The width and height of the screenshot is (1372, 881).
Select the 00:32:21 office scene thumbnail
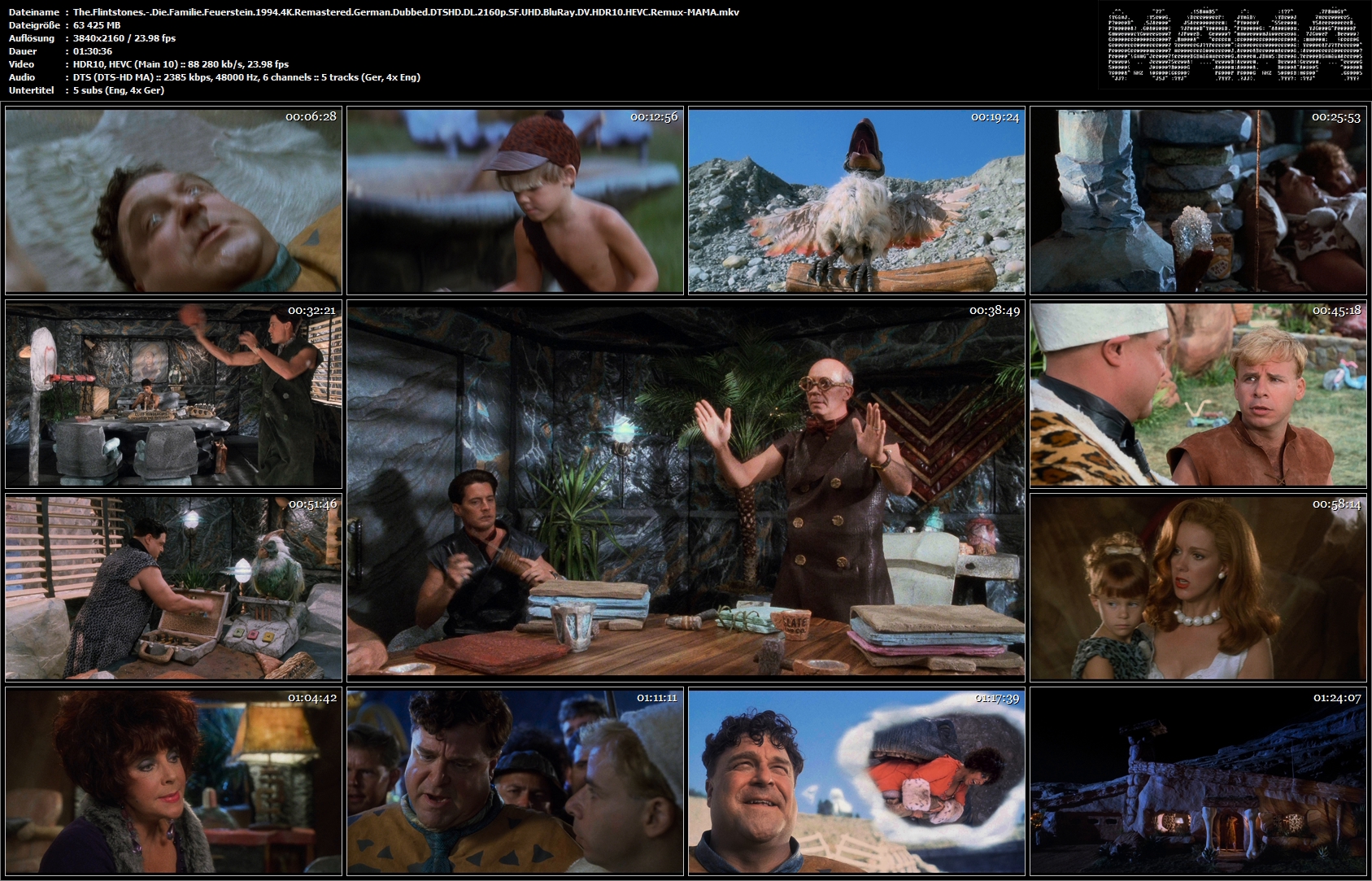point(173,395)
